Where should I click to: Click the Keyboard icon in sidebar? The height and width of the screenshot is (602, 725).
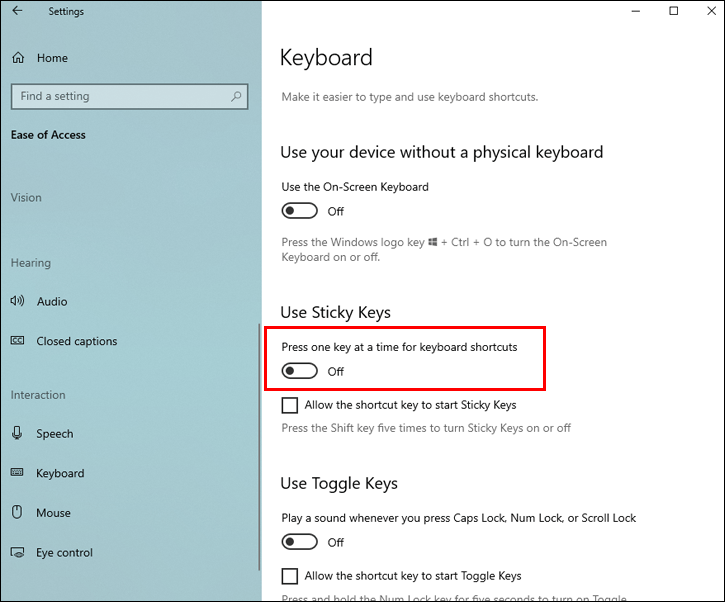tap(18, 473)
